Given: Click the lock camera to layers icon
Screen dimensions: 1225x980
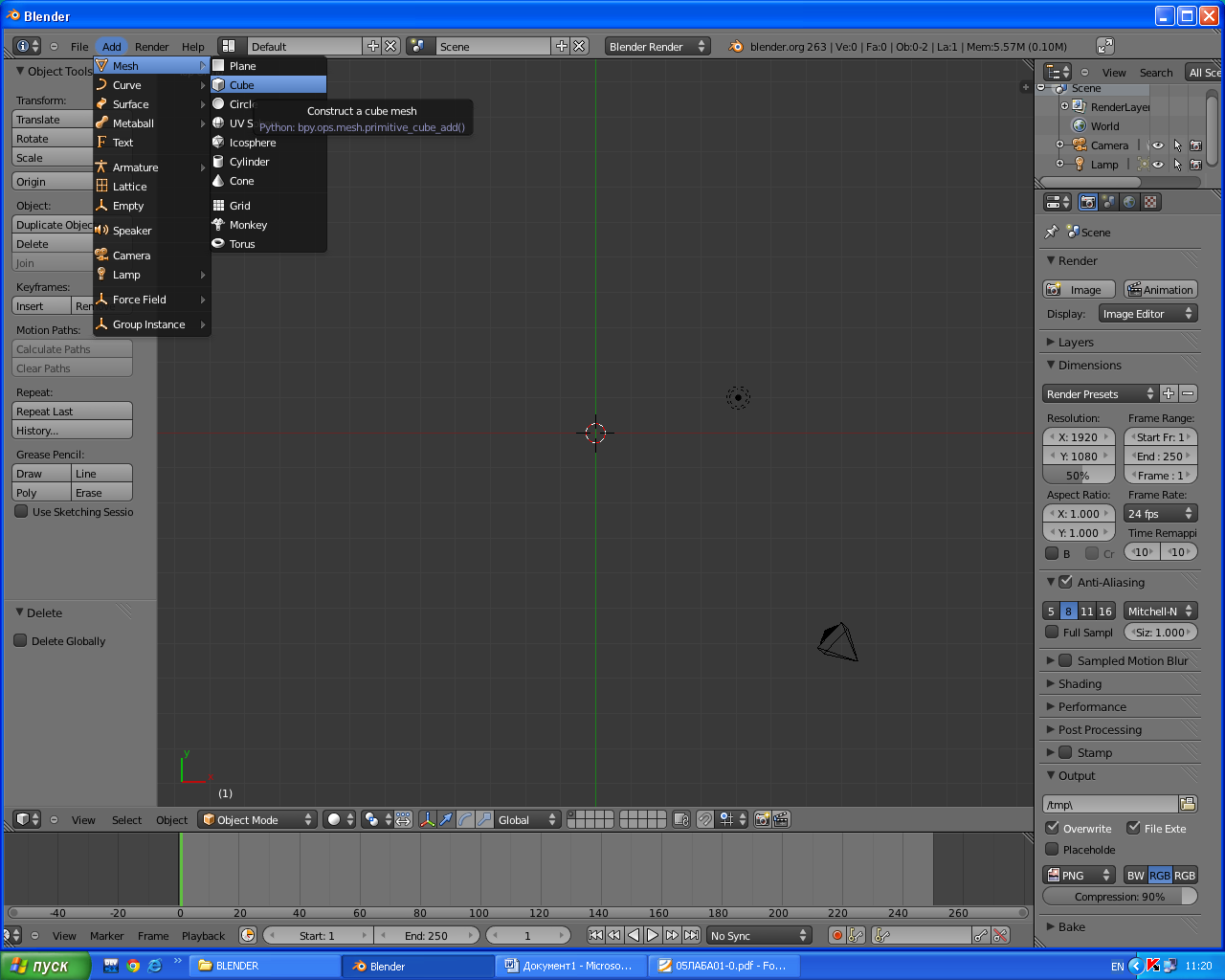Looking at the screenshot, I should pos(681,819).
